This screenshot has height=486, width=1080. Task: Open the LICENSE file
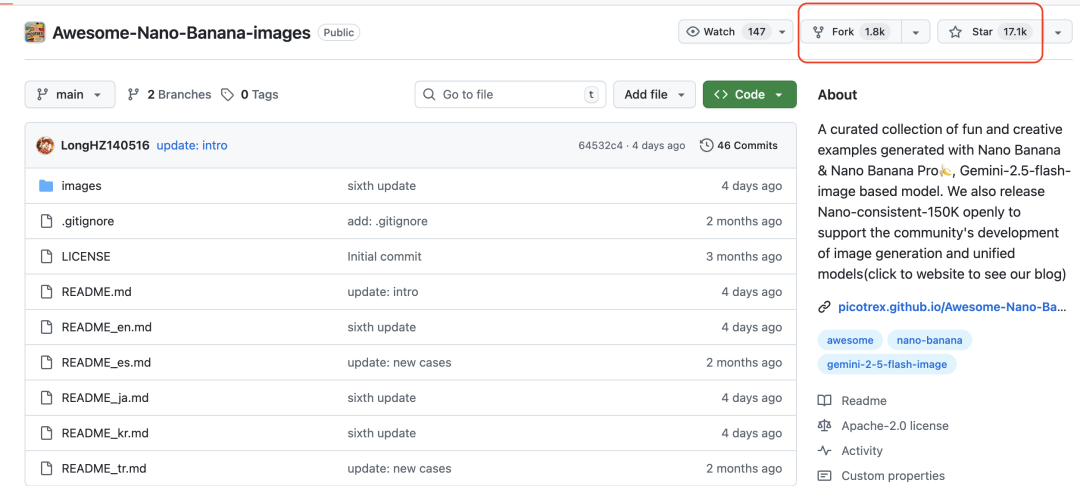click(85, 256)
